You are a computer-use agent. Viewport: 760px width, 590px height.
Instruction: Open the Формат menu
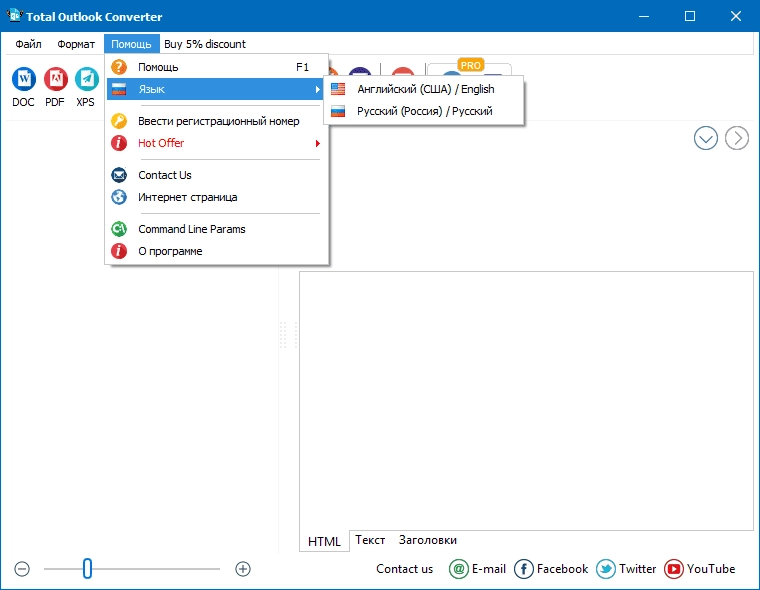click(76, 44)
